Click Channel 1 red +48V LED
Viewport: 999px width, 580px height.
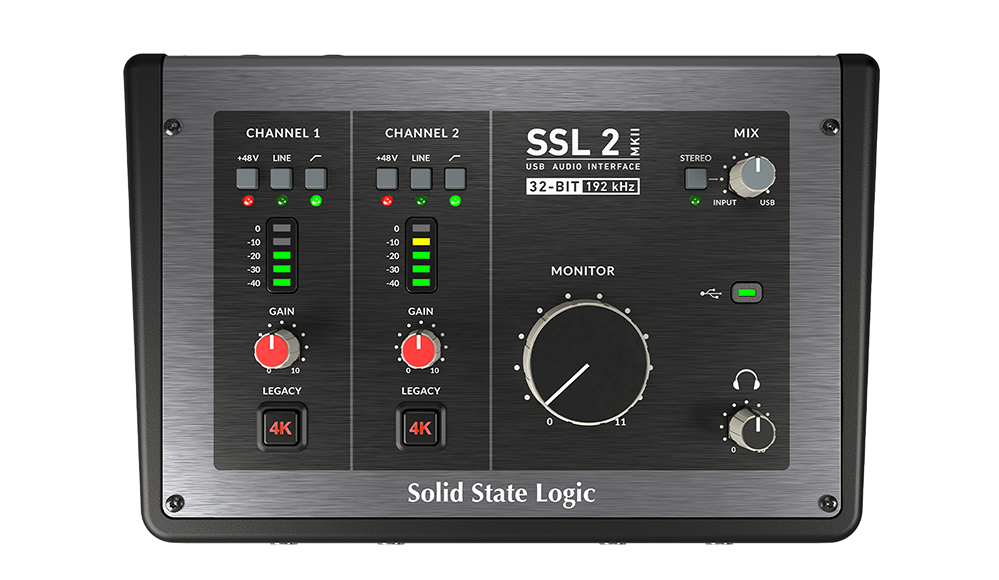point(248,201)
